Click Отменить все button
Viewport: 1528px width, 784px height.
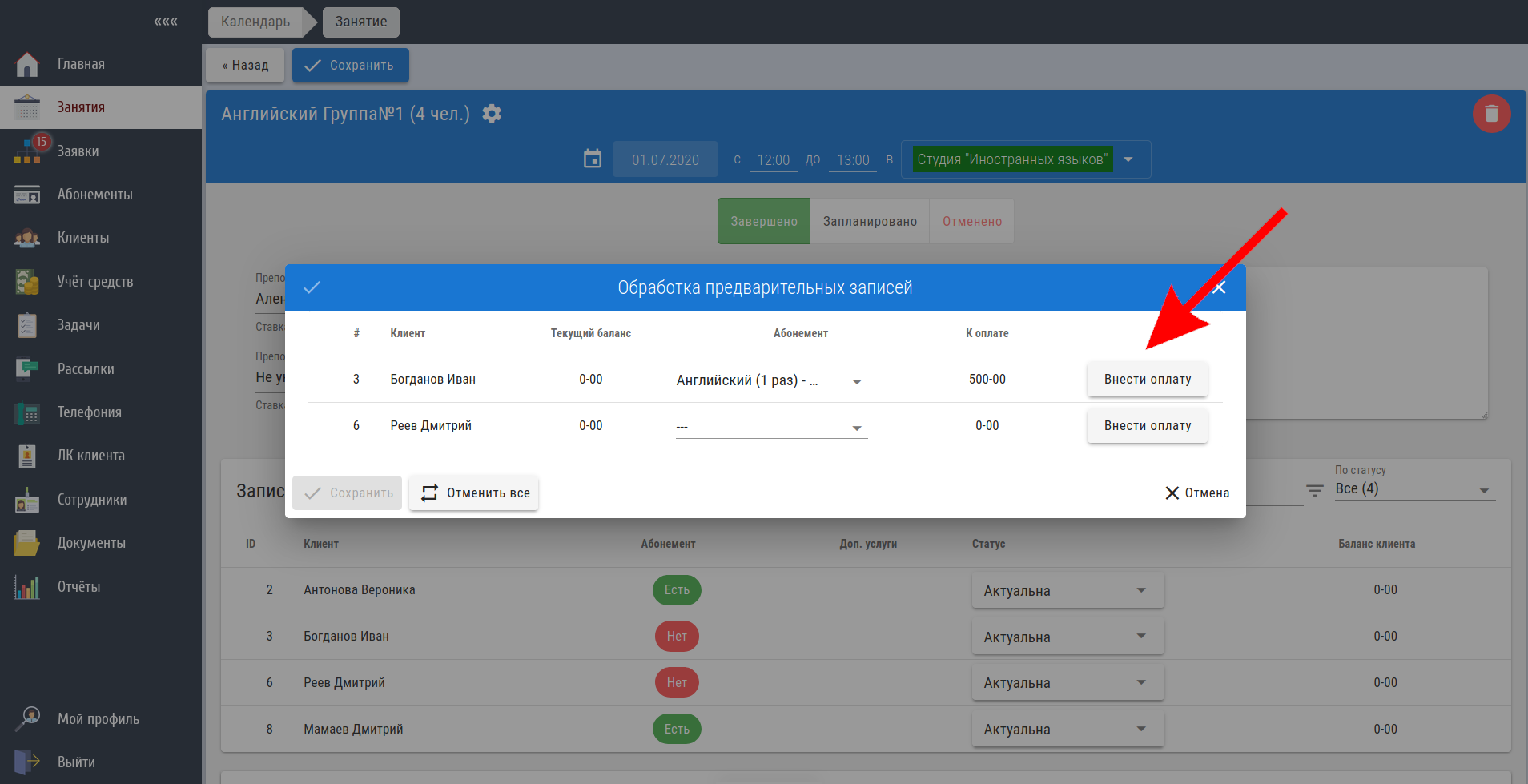point(474,493)
